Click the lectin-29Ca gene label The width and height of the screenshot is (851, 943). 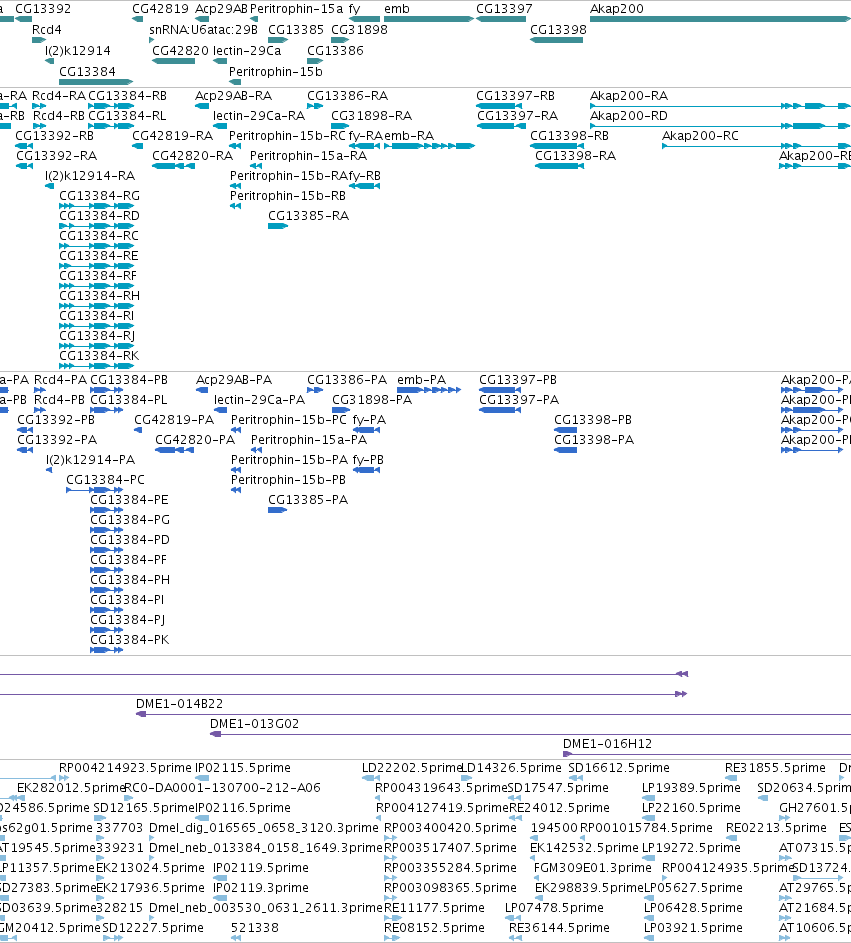point(247,51)
